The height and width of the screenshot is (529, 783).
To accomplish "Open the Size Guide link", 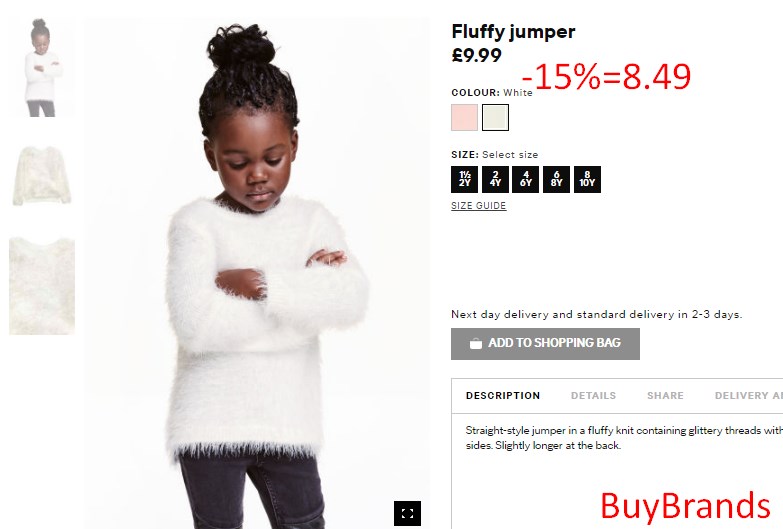I will click(x=478, y=206).
